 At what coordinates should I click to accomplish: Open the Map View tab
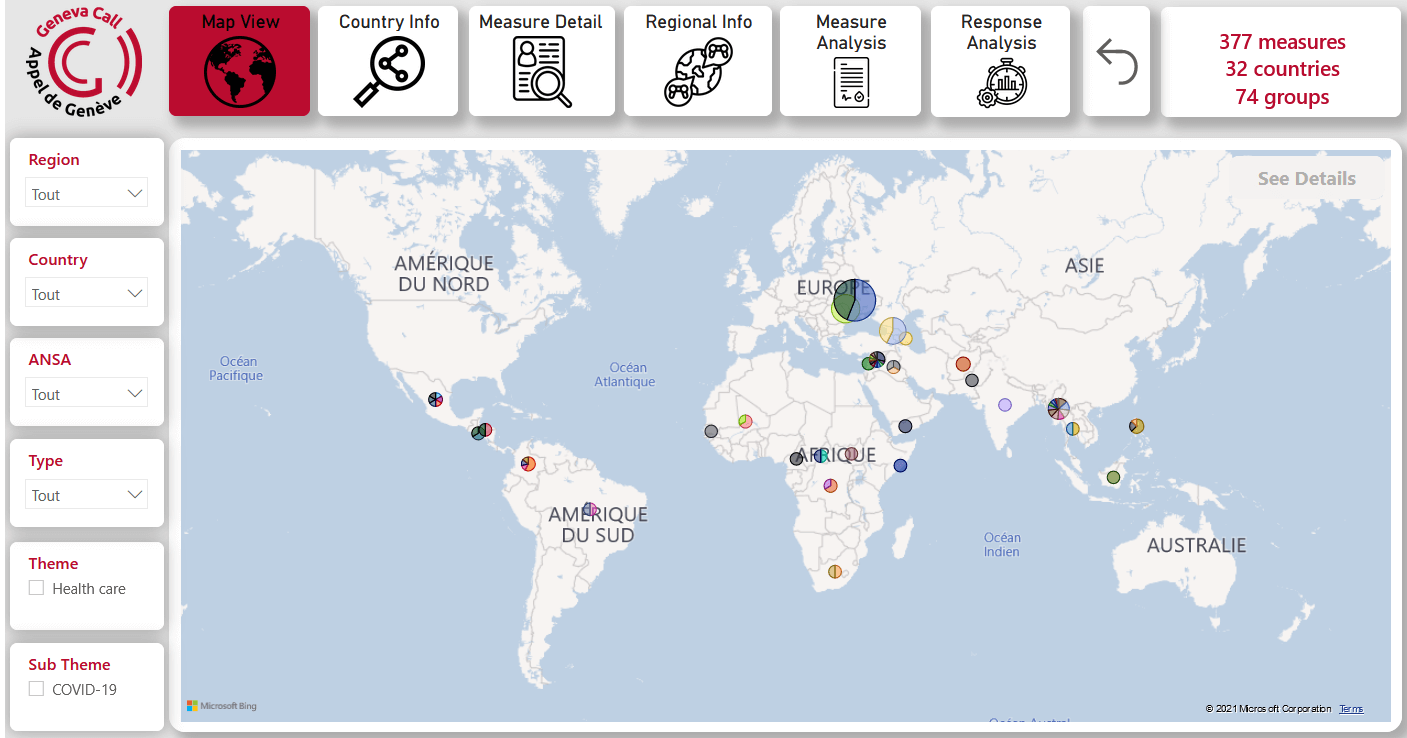click(240, 61)
